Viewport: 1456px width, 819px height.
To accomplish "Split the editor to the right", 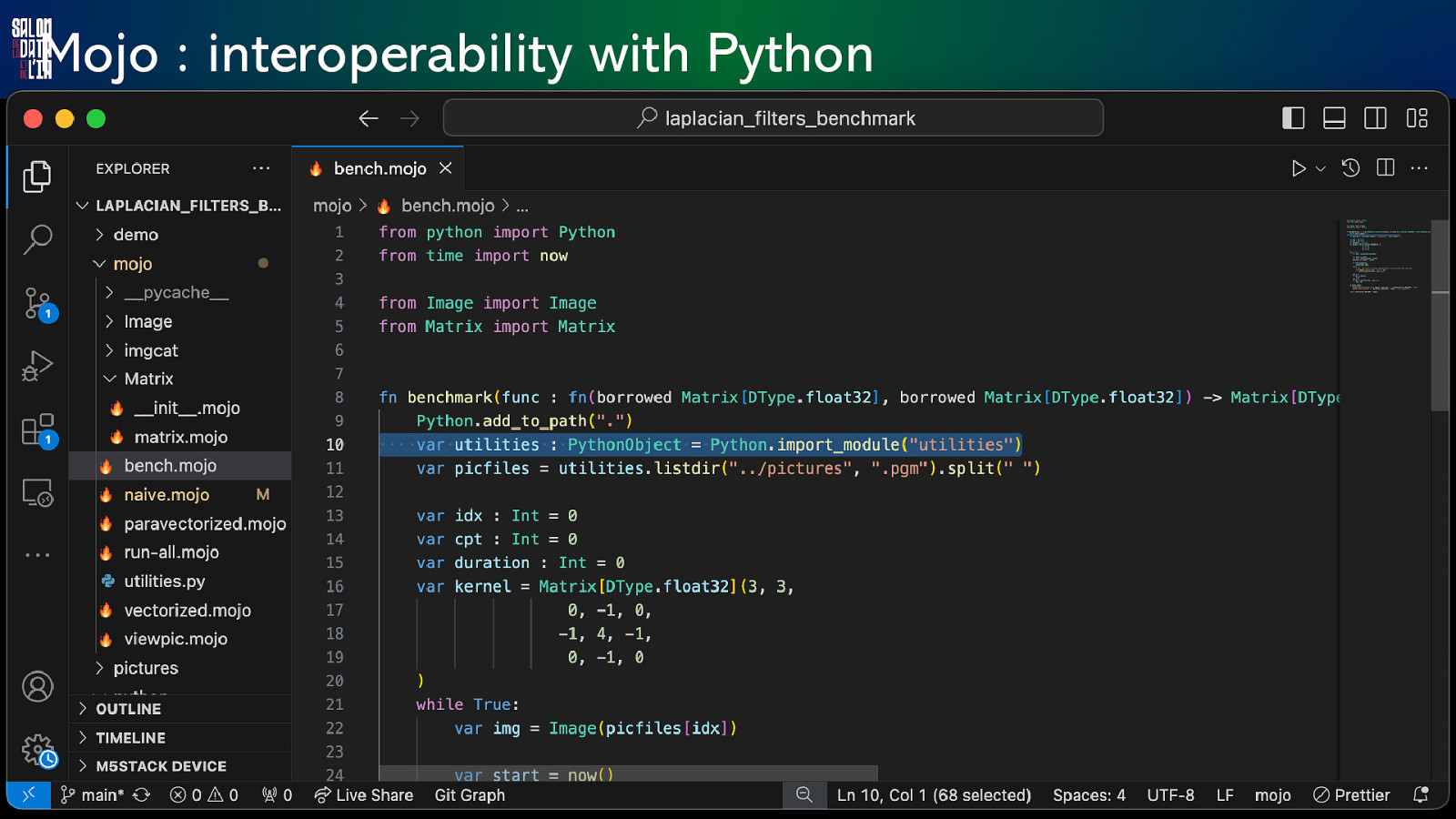I will tap(1385, 168).
